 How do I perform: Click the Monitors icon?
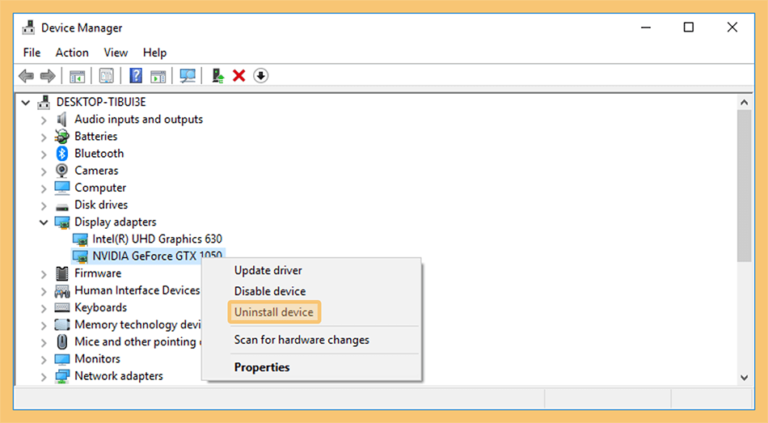62,359
